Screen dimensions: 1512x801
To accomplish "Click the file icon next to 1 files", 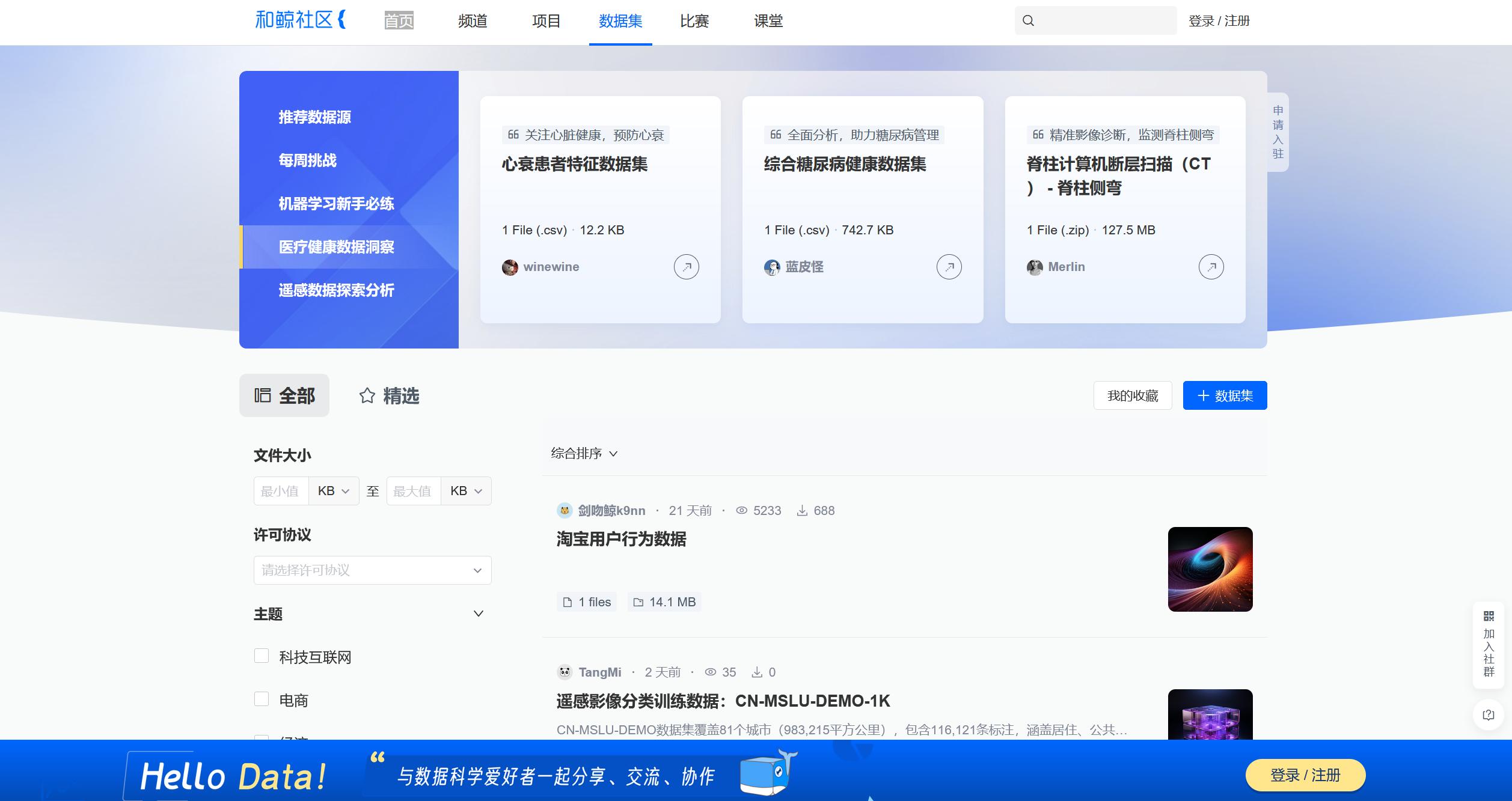I will click(x=568, y=602).
